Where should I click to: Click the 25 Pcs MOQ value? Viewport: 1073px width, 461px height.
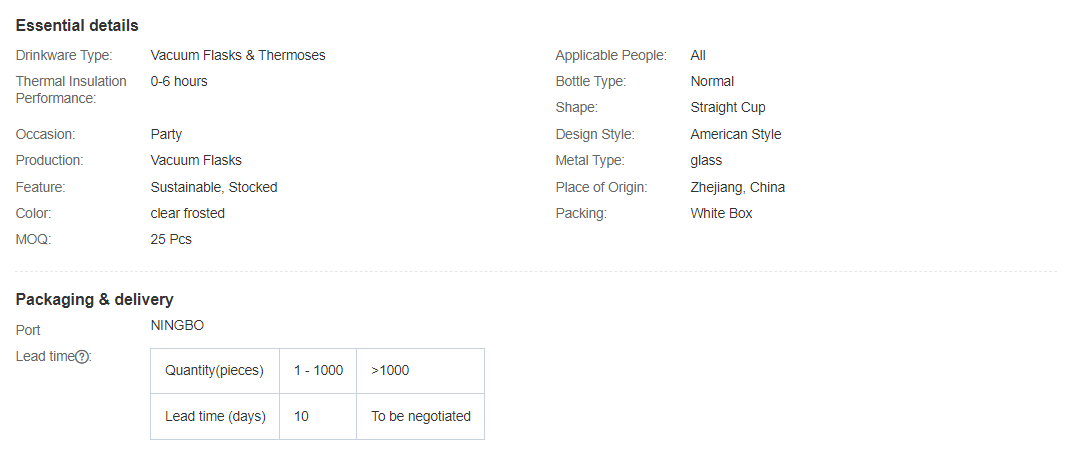tap(171, 239)
